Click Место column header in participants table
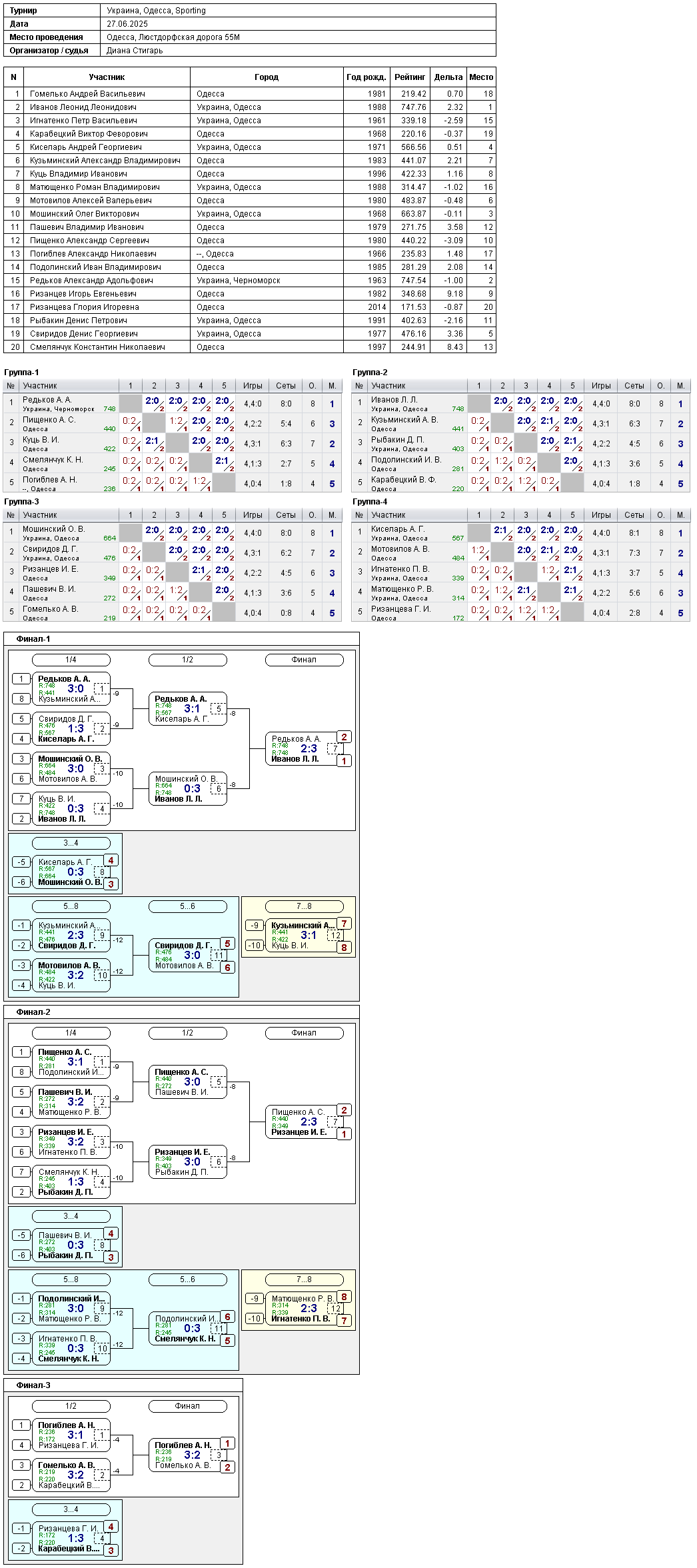This screenshot has width=697, height=1568. click(481, 77)
